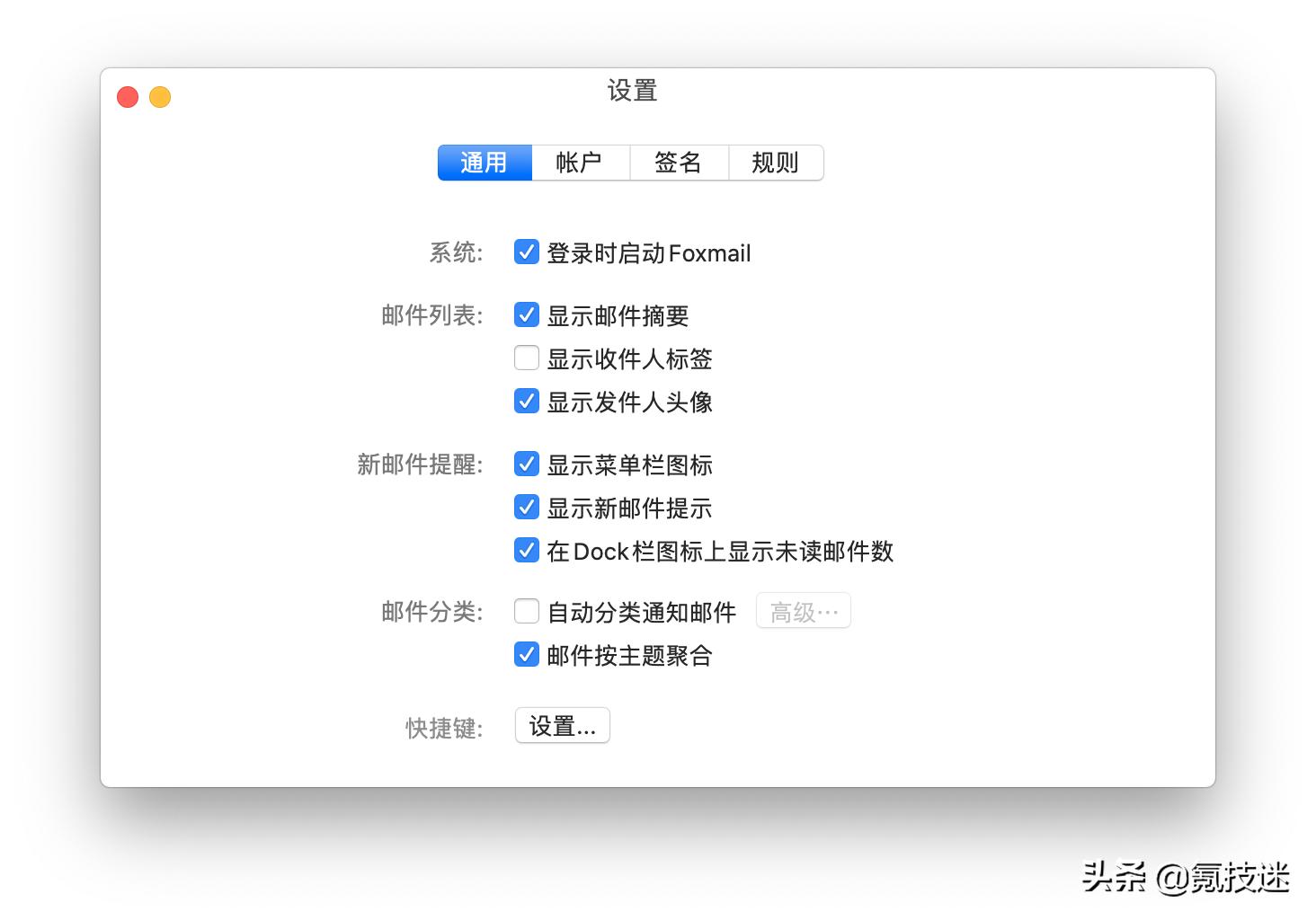Disable 显示新邮件提示 alerts
The image size is (1316, 920).
point(526,507)
